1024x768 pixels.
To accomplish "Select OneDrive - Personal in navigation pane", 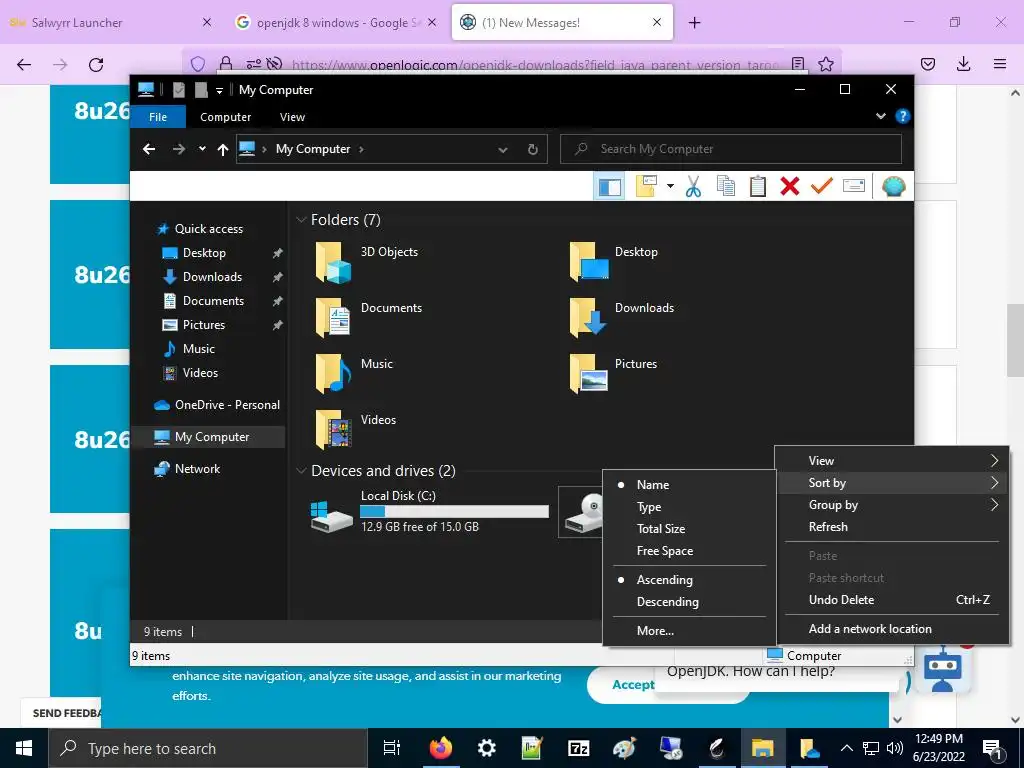I will 227,405.
